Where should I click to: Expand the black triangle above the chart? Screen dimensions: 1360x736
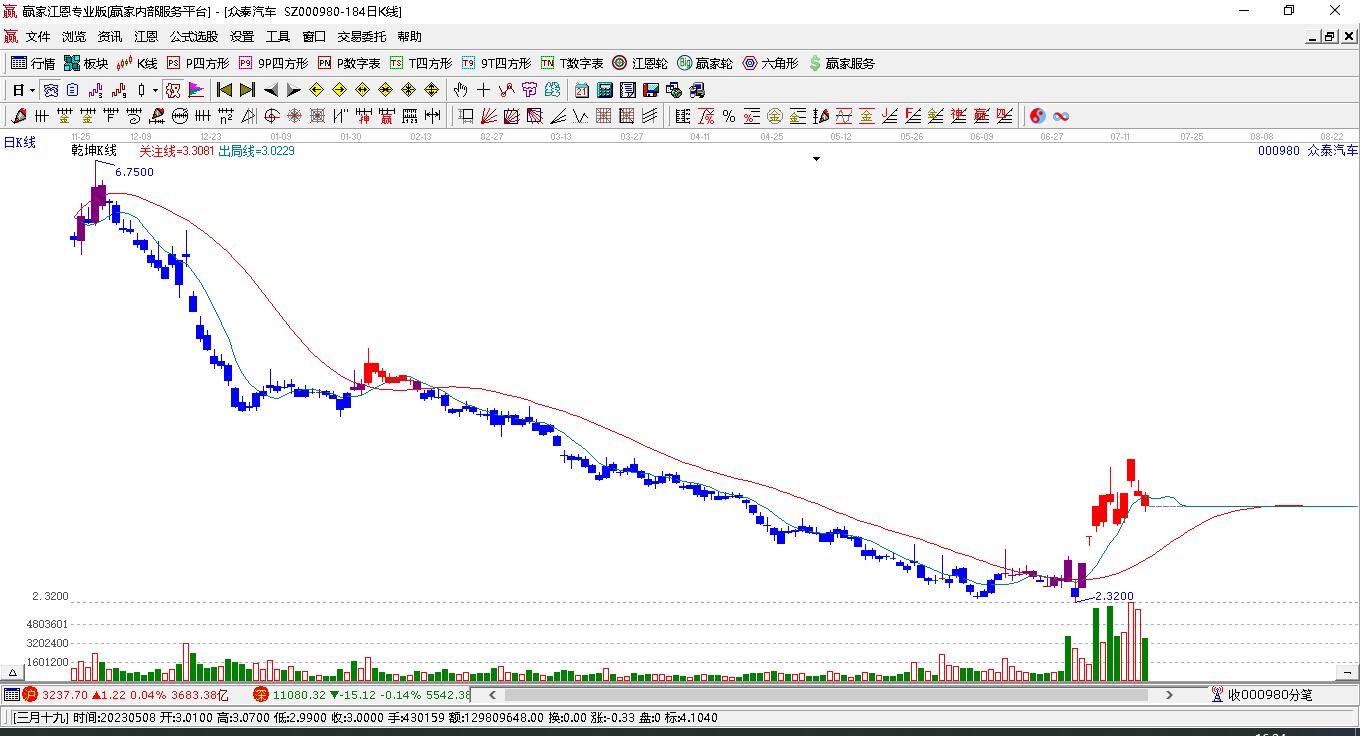(816, 159)
